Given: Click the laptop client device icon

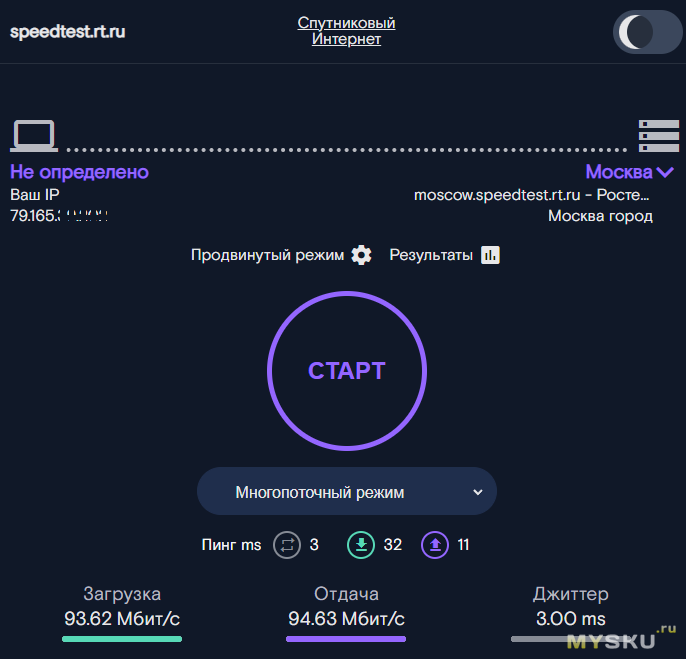Looking at the screenshot, I should click(34, 136).
